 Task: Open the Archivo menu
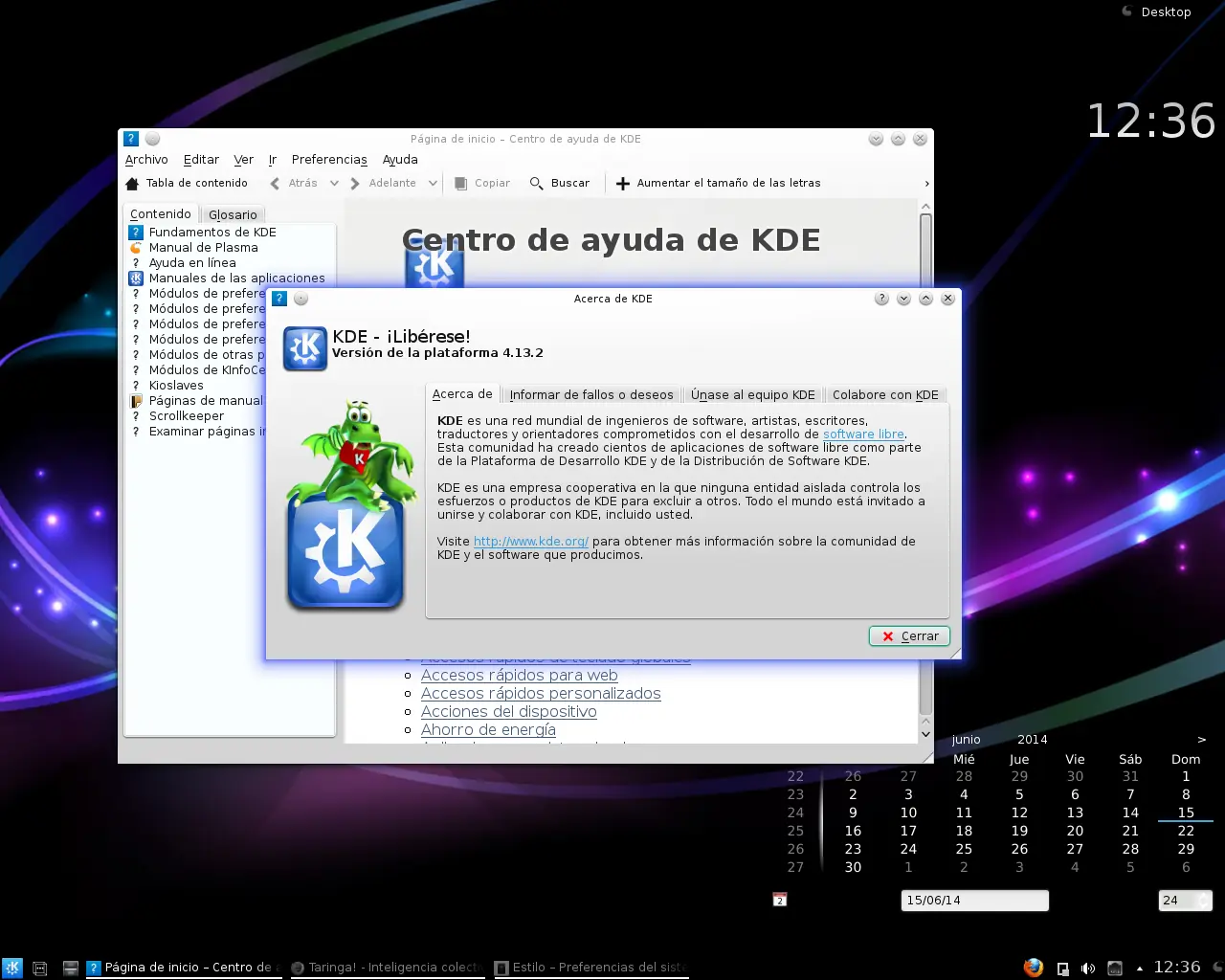[146, 160]
